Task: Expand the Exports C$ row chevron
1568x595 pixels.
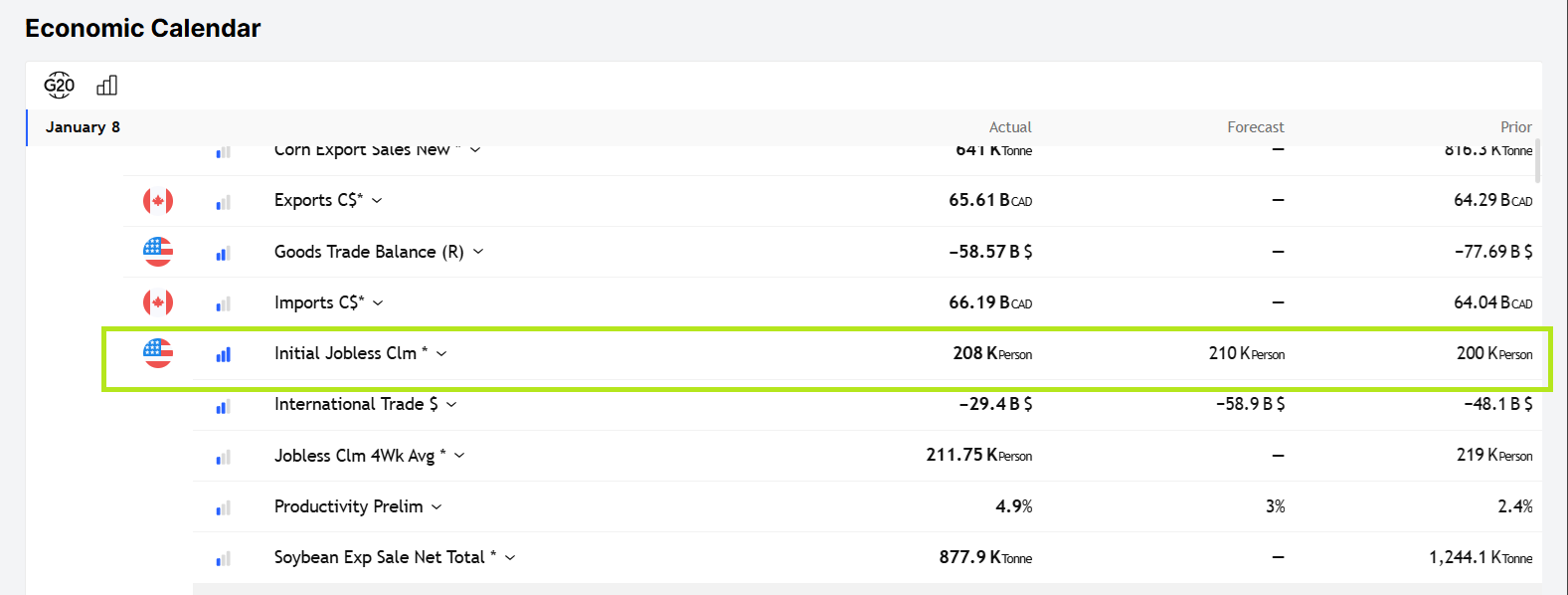Action: (378, 201)
